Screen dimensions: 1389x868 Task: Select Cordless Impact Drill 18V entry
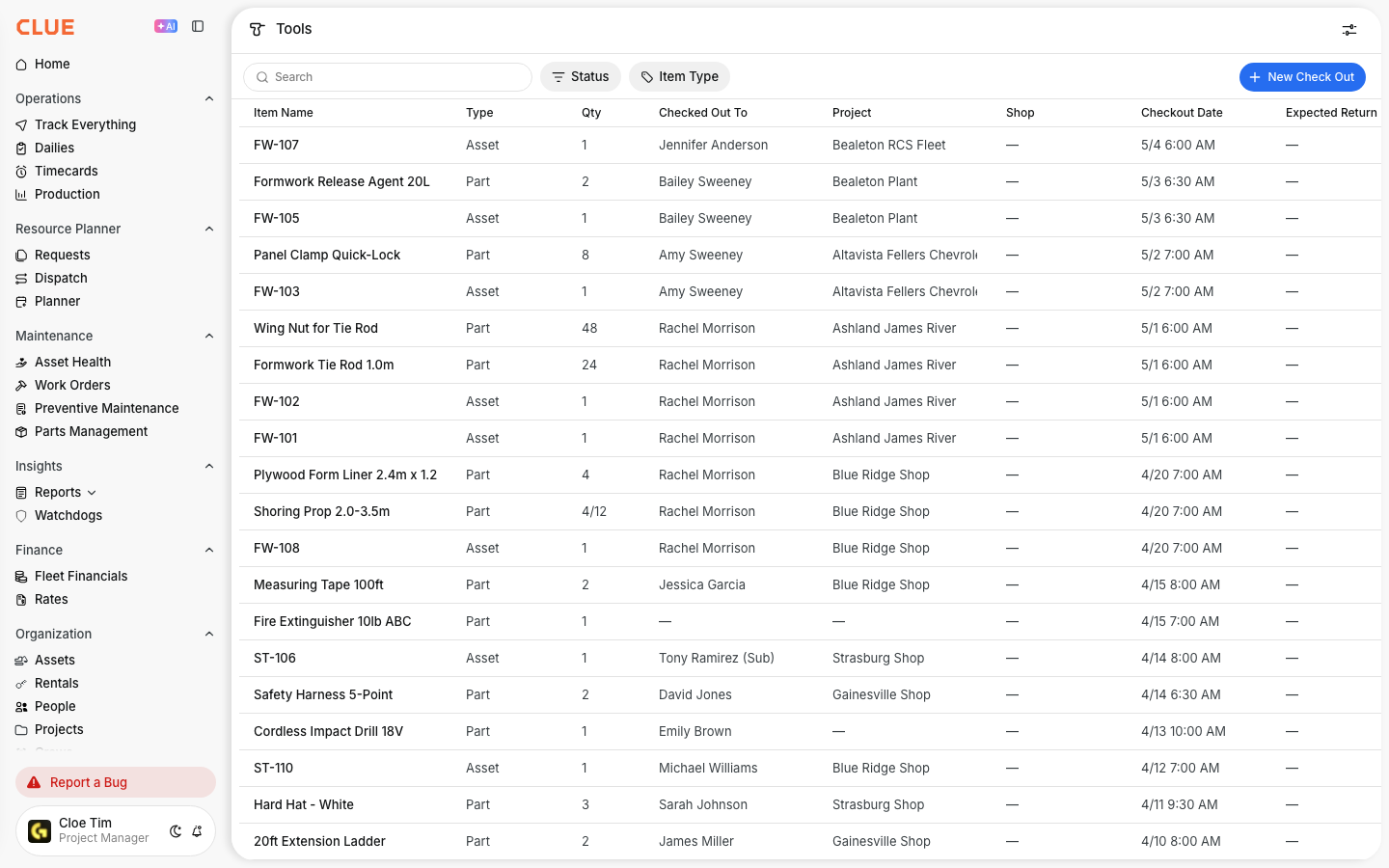coord(328,732)
